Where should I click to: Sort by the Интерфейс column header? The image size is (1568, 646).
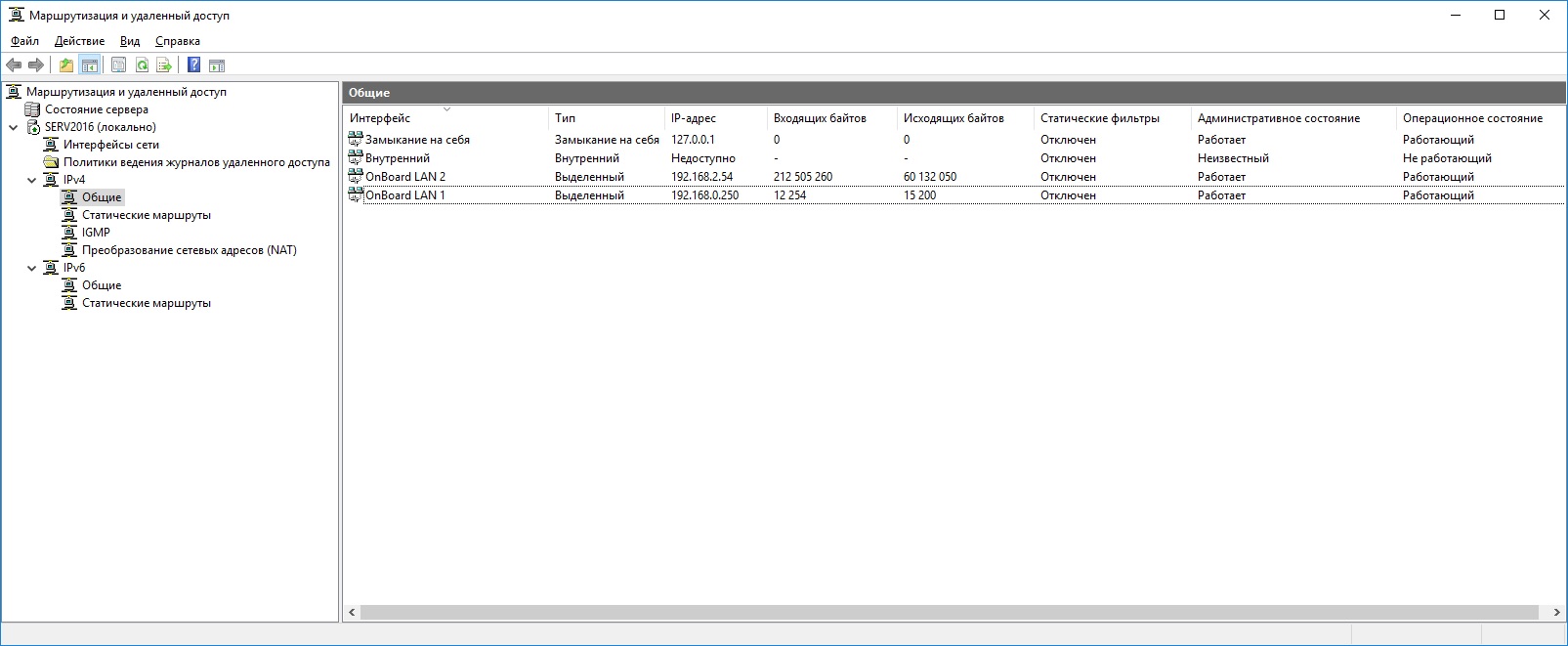point(445,118)
